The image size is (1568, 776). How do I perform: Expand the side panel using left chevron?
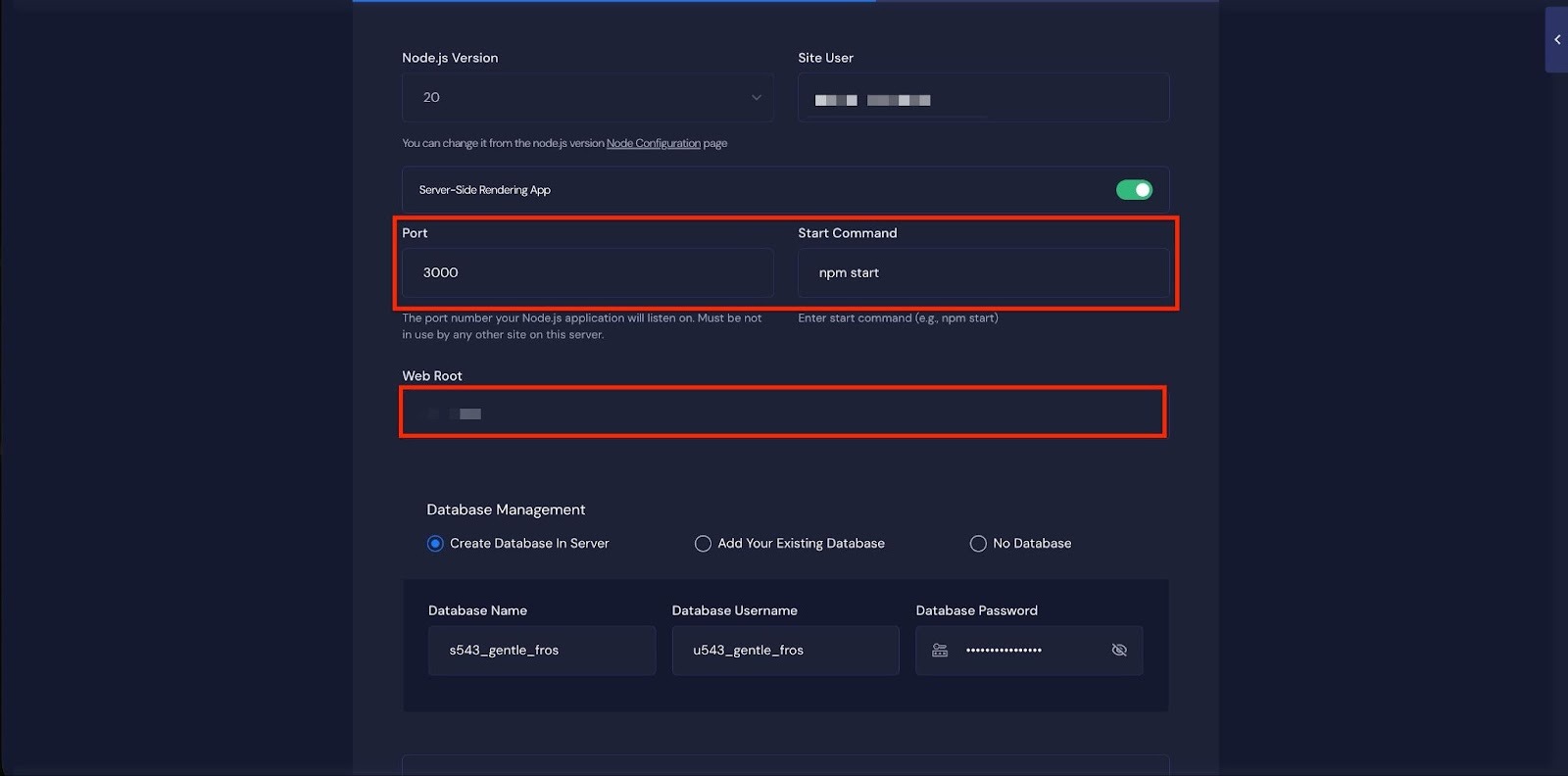(1556, 40)
